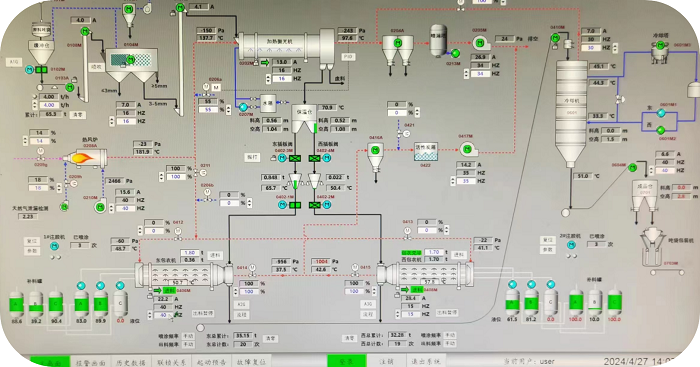Screen dimensions: 700x367
Task: Click the hot air furnace flame icon
Action: point(83,157)
